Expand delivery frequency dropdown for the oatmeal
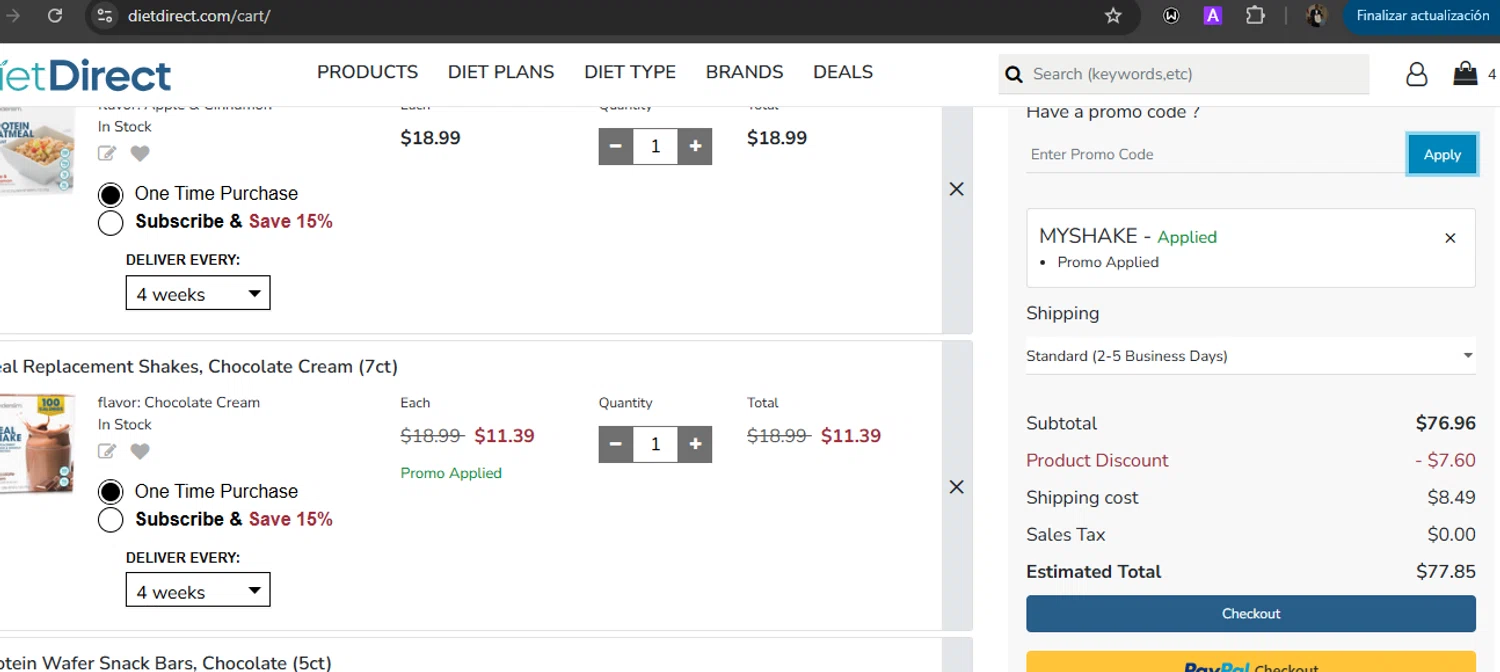 pos(198,293)
